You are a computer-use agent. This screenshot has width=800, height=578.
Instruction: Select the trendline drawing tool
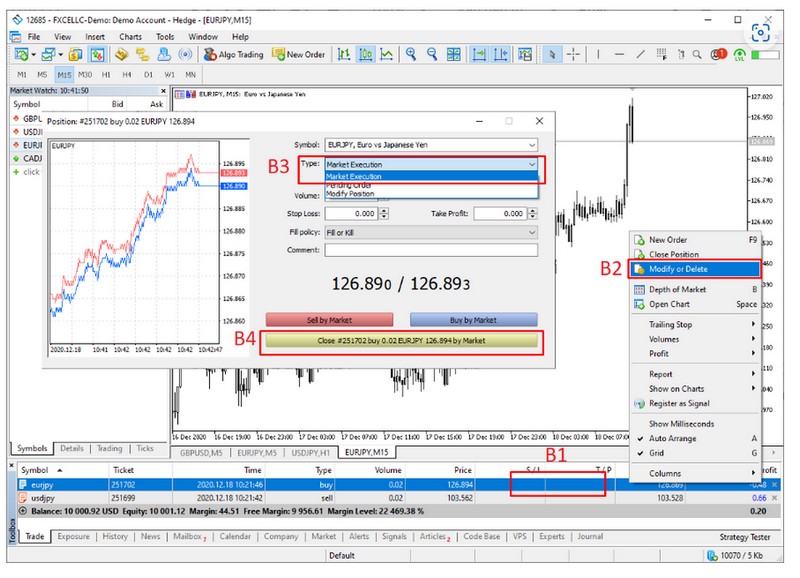[641, 54]
